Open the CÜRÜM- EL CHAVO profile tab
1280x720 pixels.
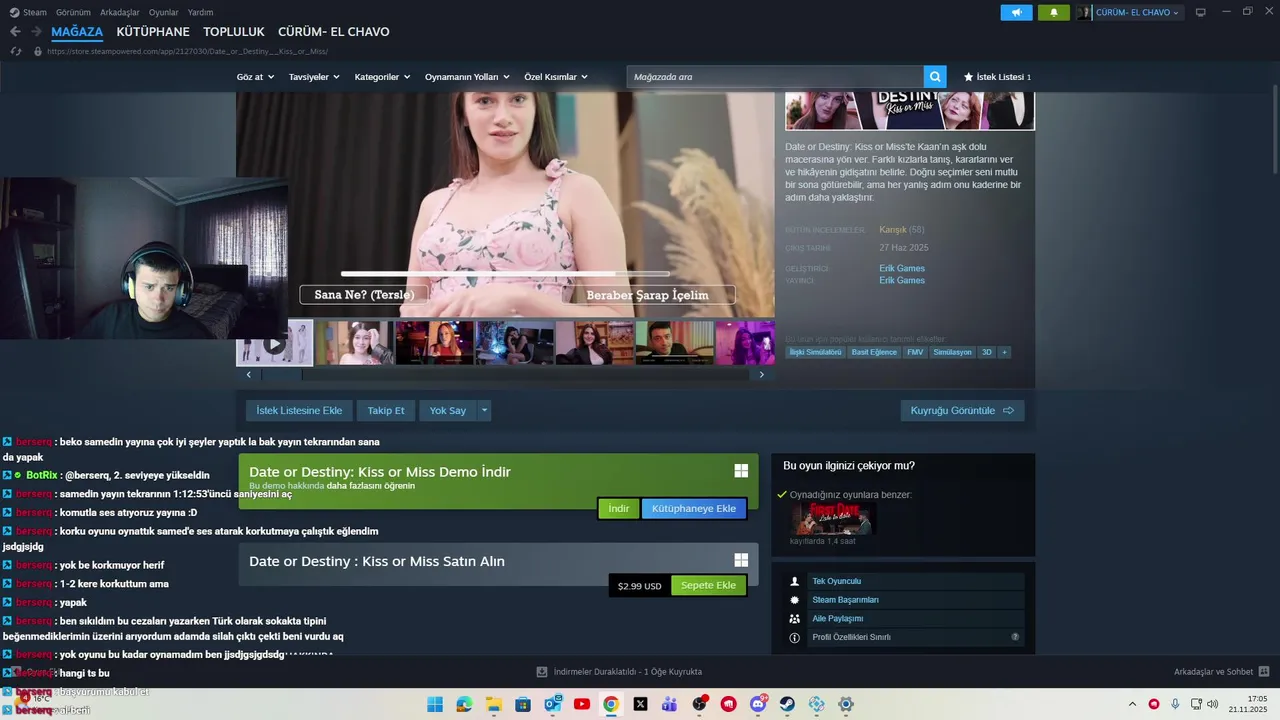coord(334,32)
